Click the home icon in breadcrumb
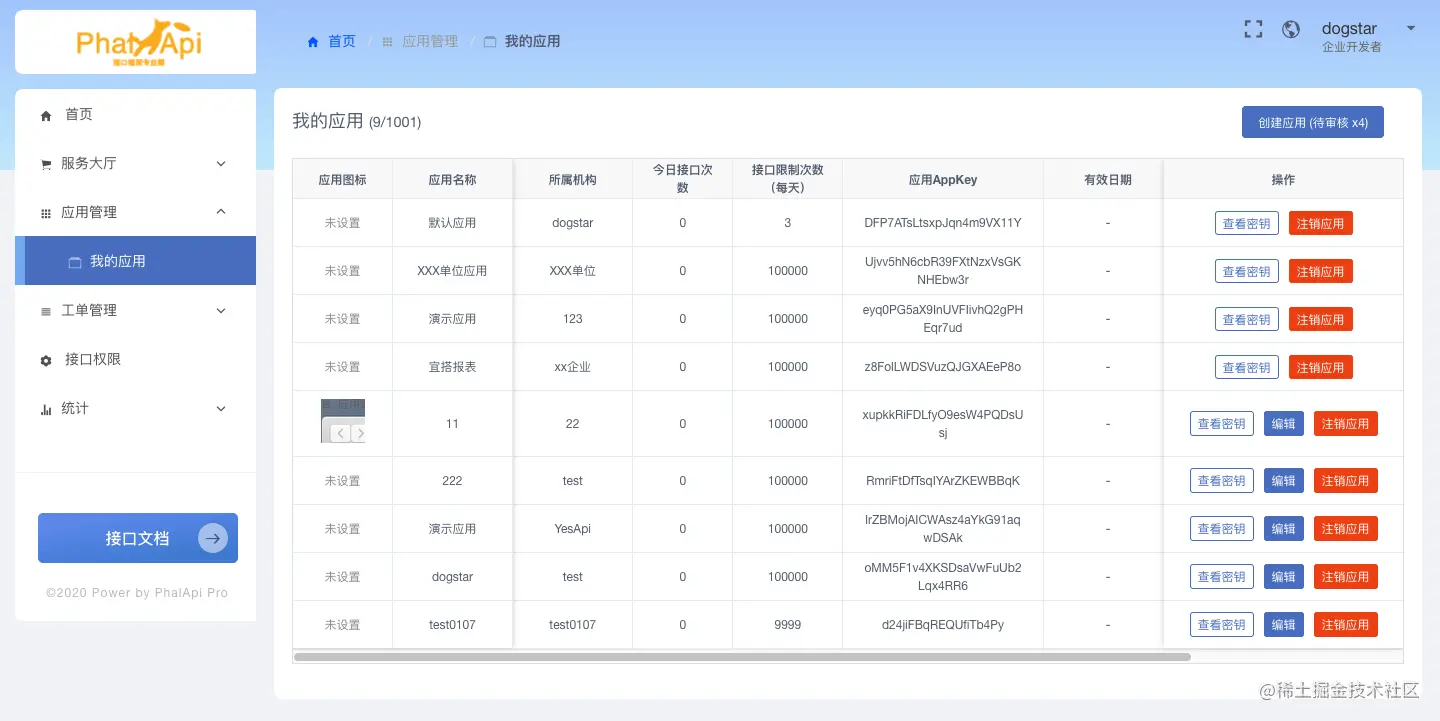The height and width of the screenshot is (721, 1440). [x=313, y=42]
